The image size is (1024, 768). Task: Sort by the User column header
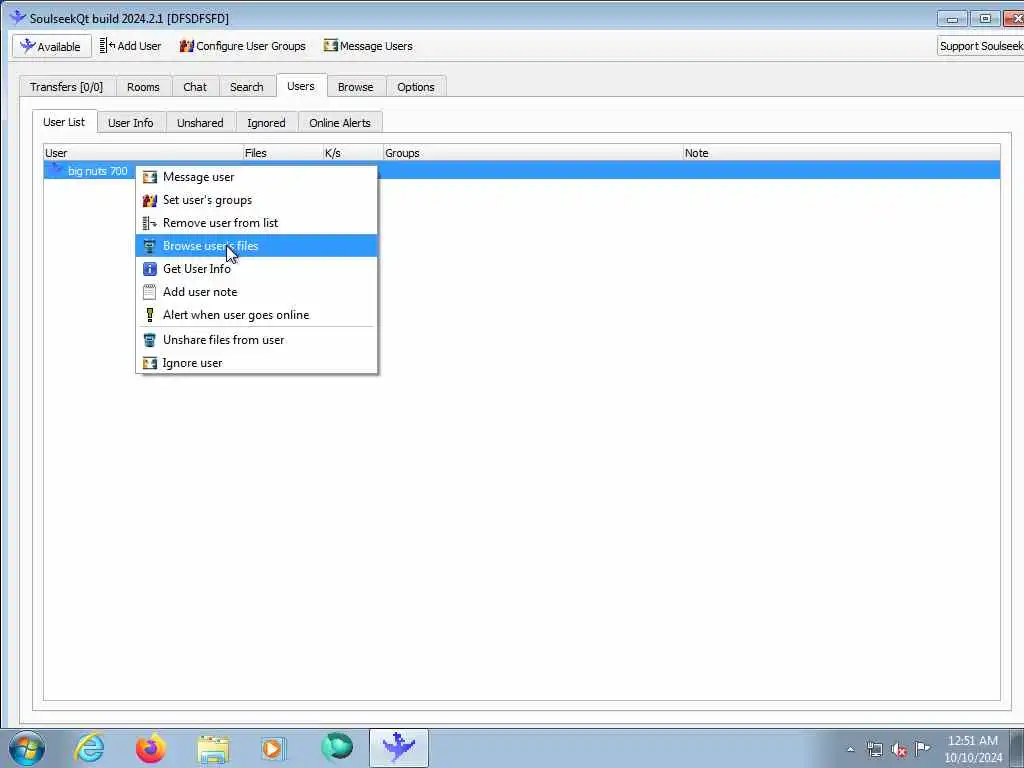(143, 153)
